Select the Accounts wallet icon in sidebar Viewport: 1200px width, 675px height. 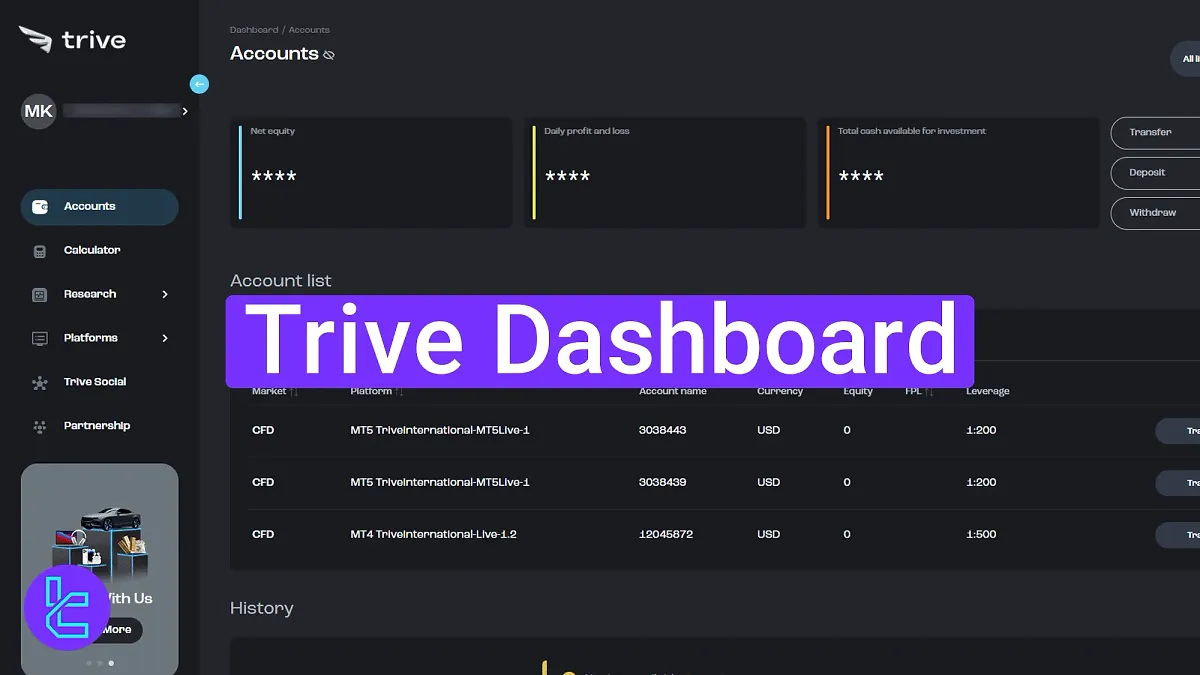pos(39,207)
